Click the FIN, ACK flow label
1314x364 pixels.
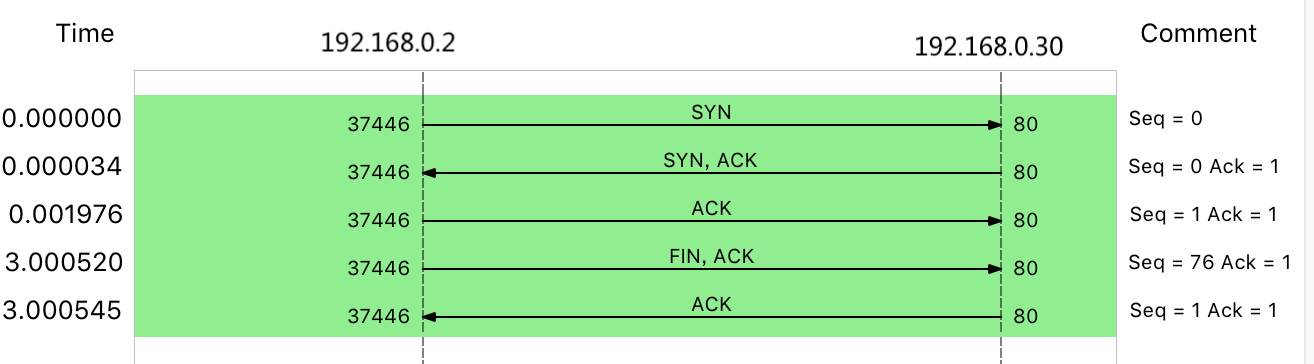[711, 257]
